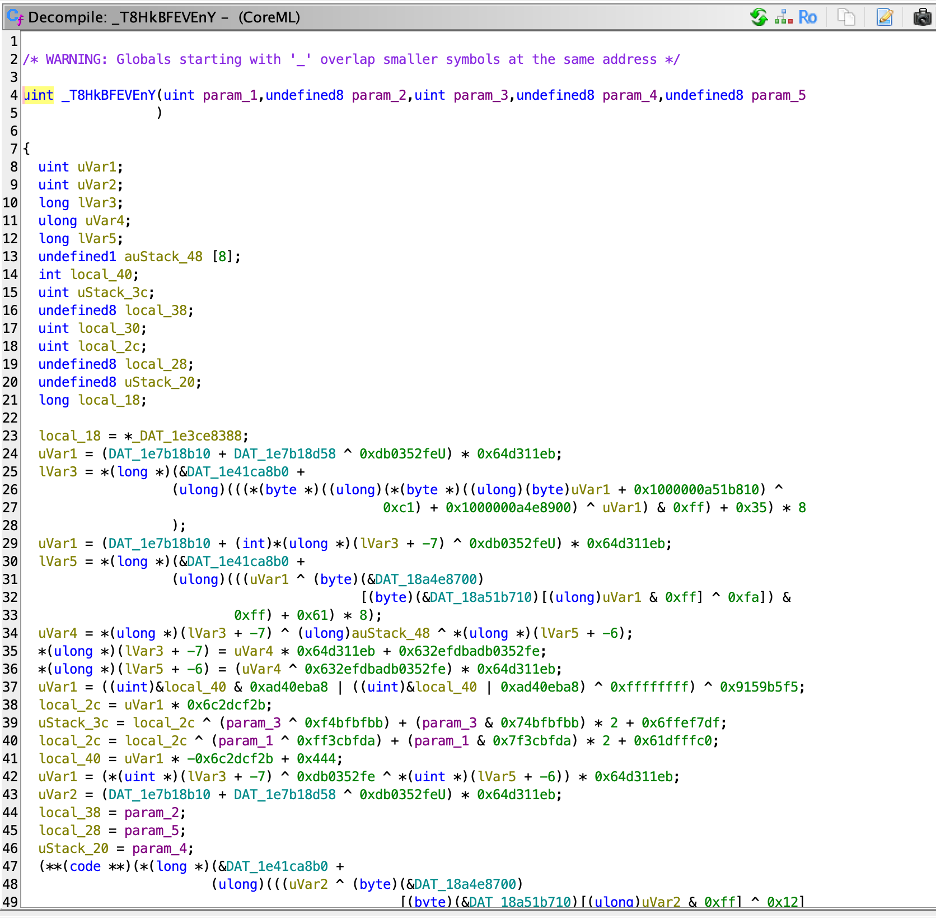Viewport: 936px width, 918px height.
Task: Click the Cf decompiler icon in title bar
Action: click(x=15, y=17)
